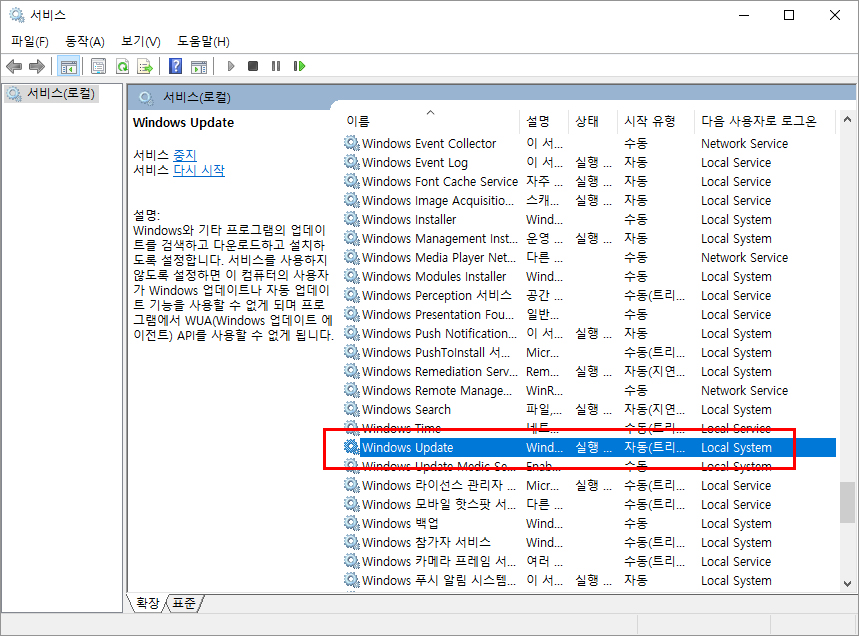This screenshot has width=859, height=636.
Task: Select Windows Remote Manage... row
Action: coord(589,390)
